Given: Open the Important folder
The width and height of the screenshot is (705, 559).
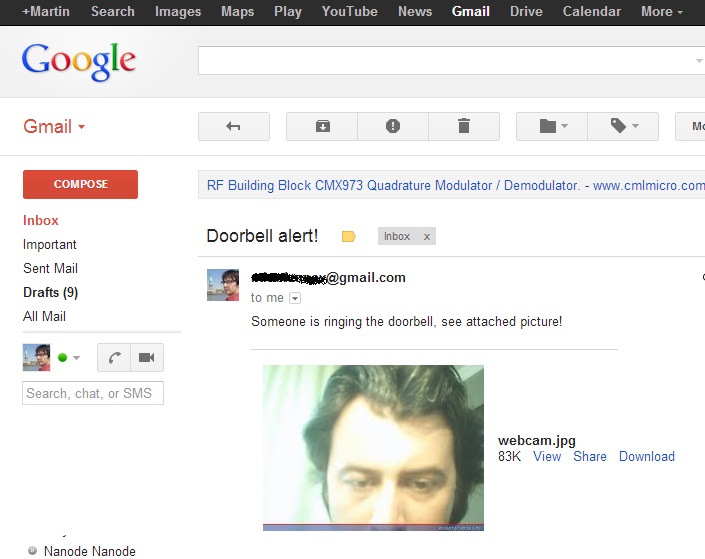Looking at the screenshot, I should (x=50, y=244).
